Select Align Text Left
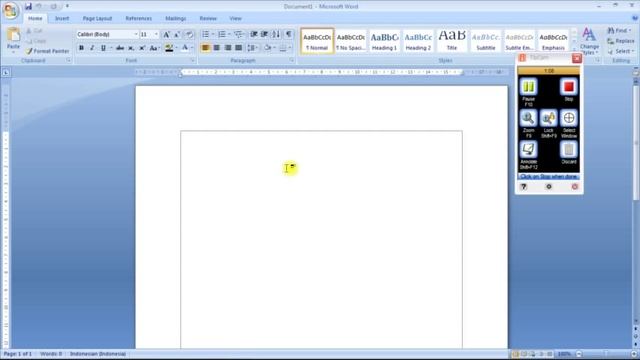This screenshot has height=360, width=640. [x=206, y=48]
